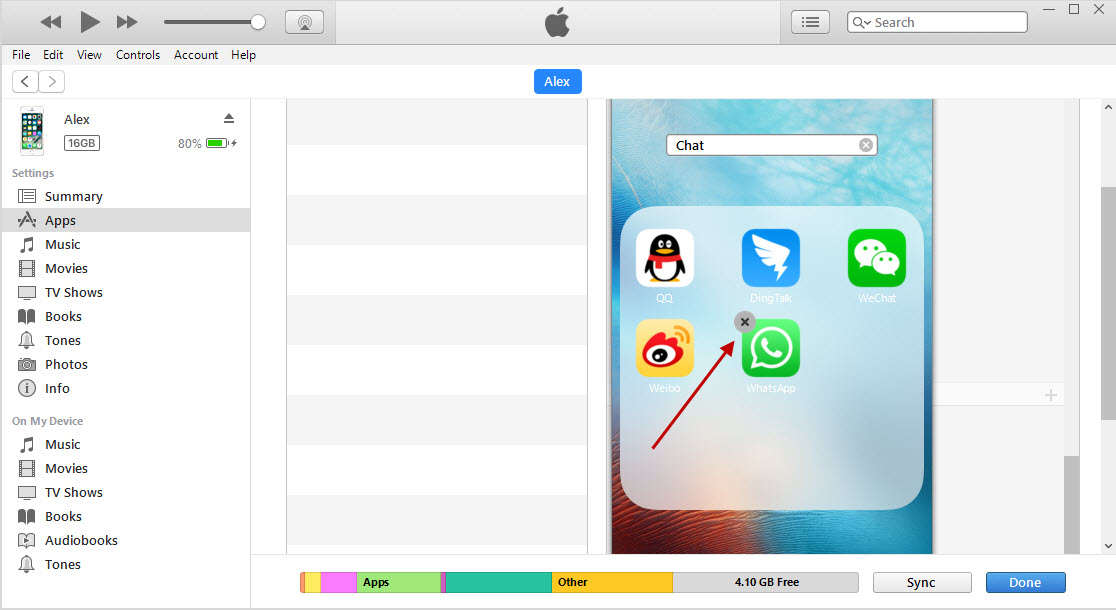Click the Alex device button

coord(557,82)
